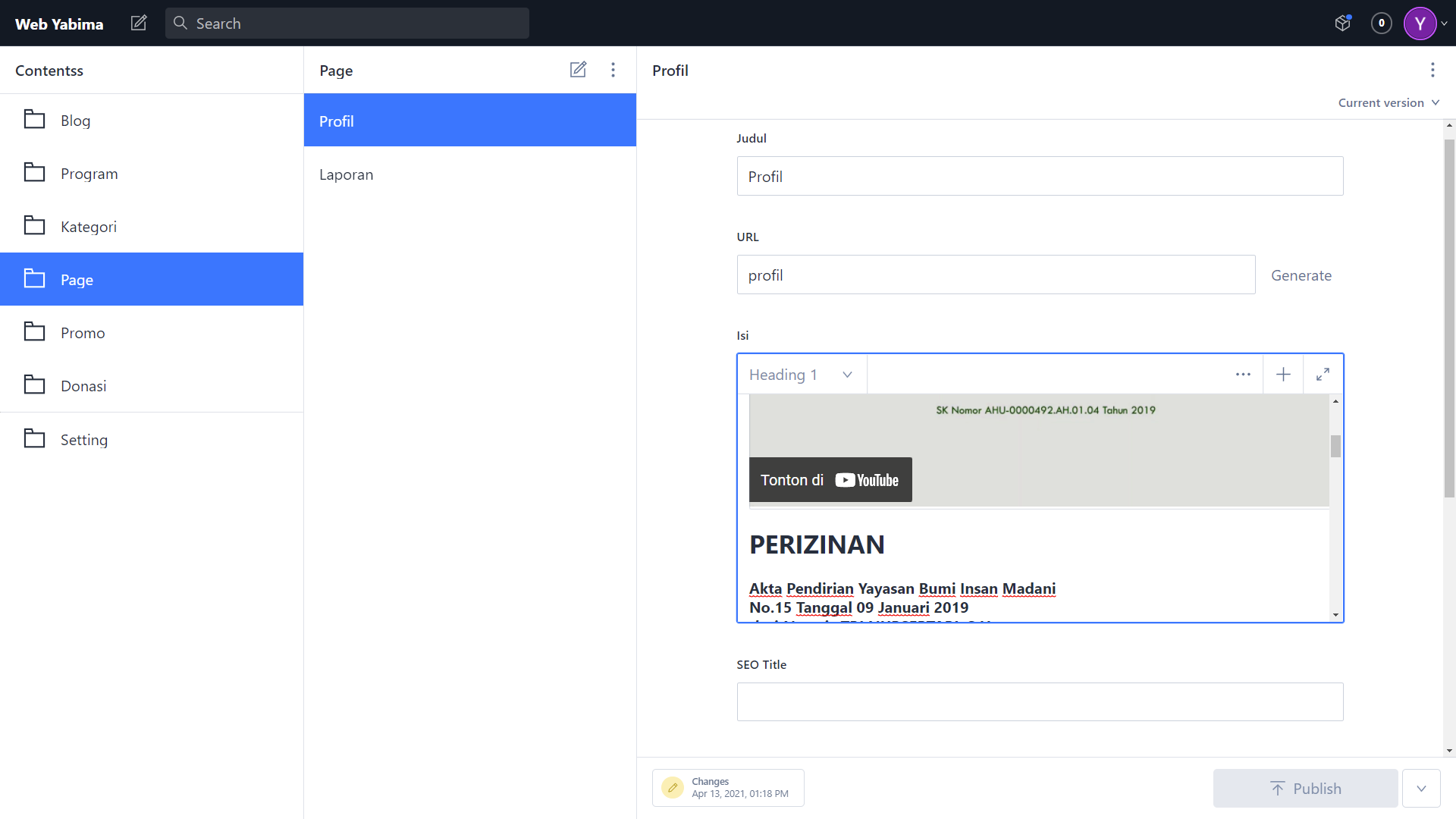Open the Heading 1 format dropdown
This screenshot has width=1456, height=819.
pos(801,375)
